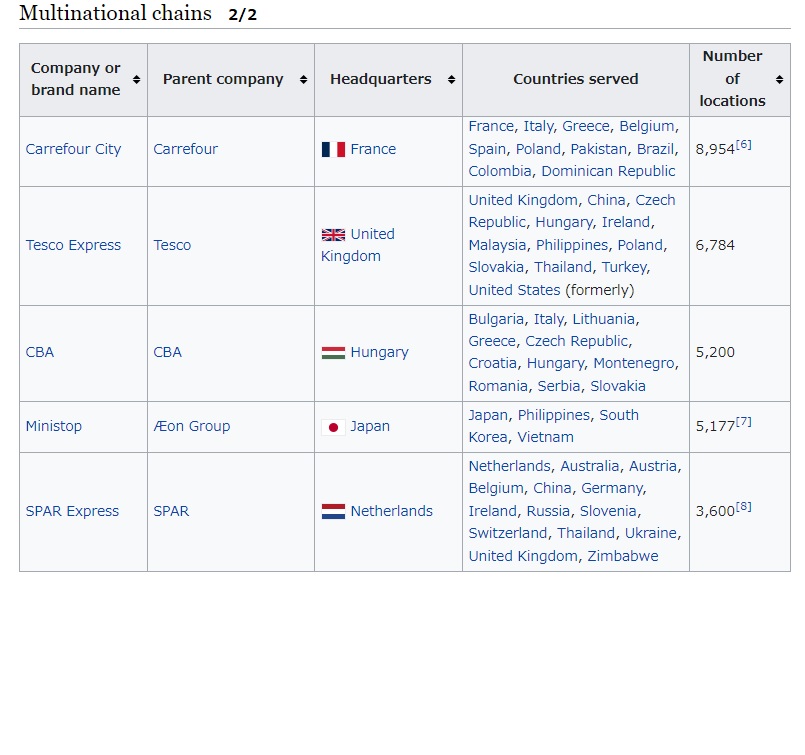Click the Hungary flag icon
The image size is (805, 755).
click(333, 352)
